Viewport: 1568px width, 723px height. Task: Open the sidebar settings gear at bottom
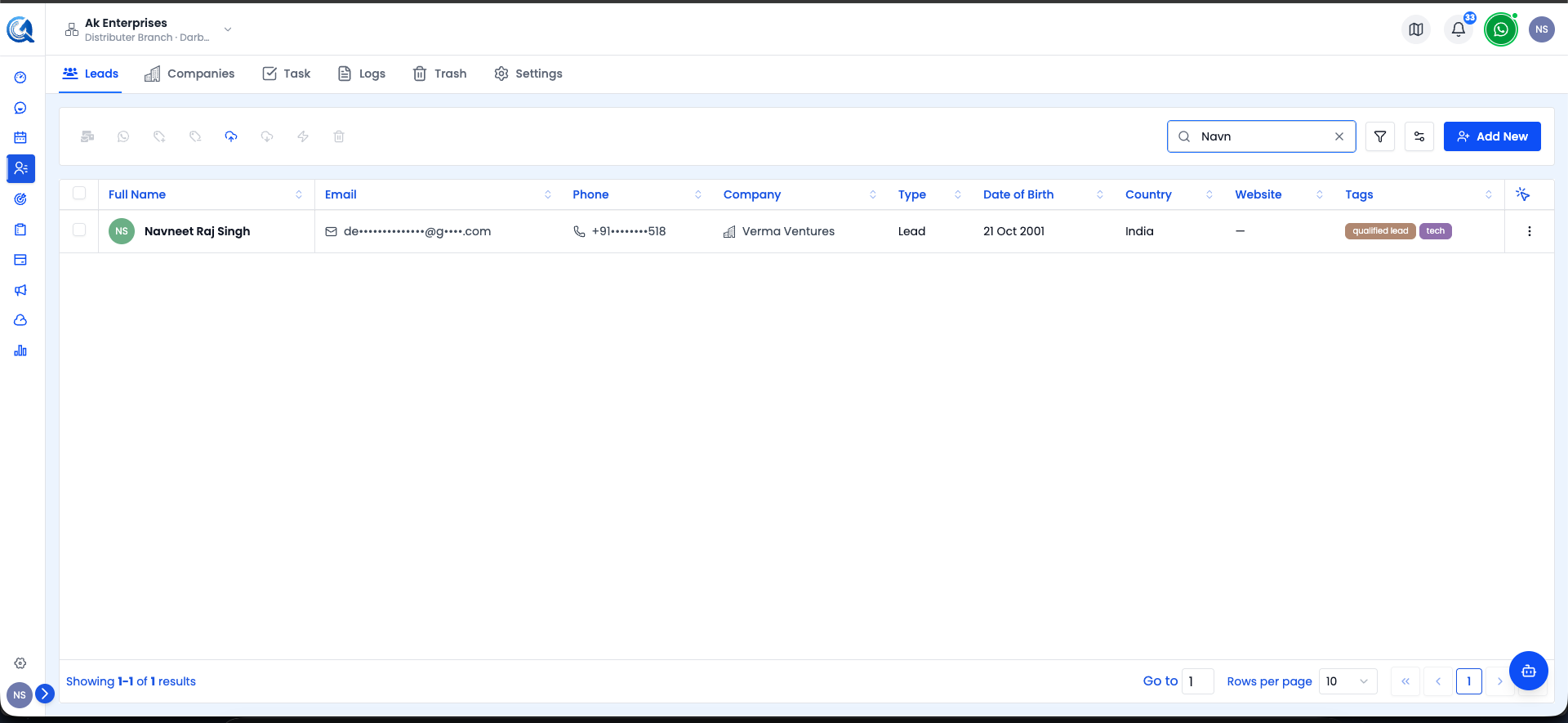(x=20, y=663)
